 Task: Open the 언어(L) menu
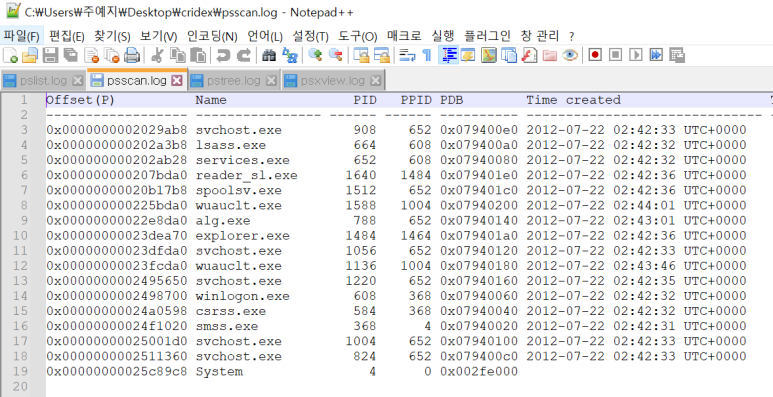tap(265, 36)
